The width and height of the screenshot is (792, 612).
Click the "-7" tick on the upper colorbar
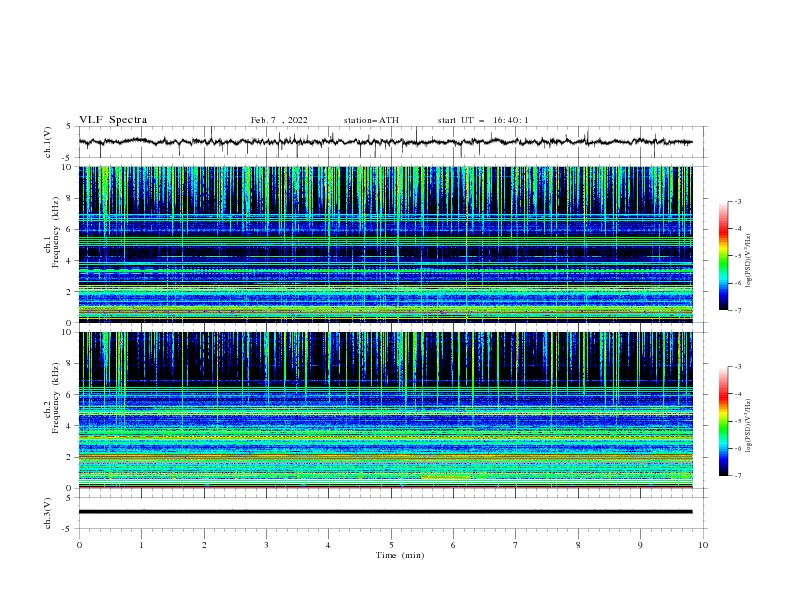(x=738, y=310)
